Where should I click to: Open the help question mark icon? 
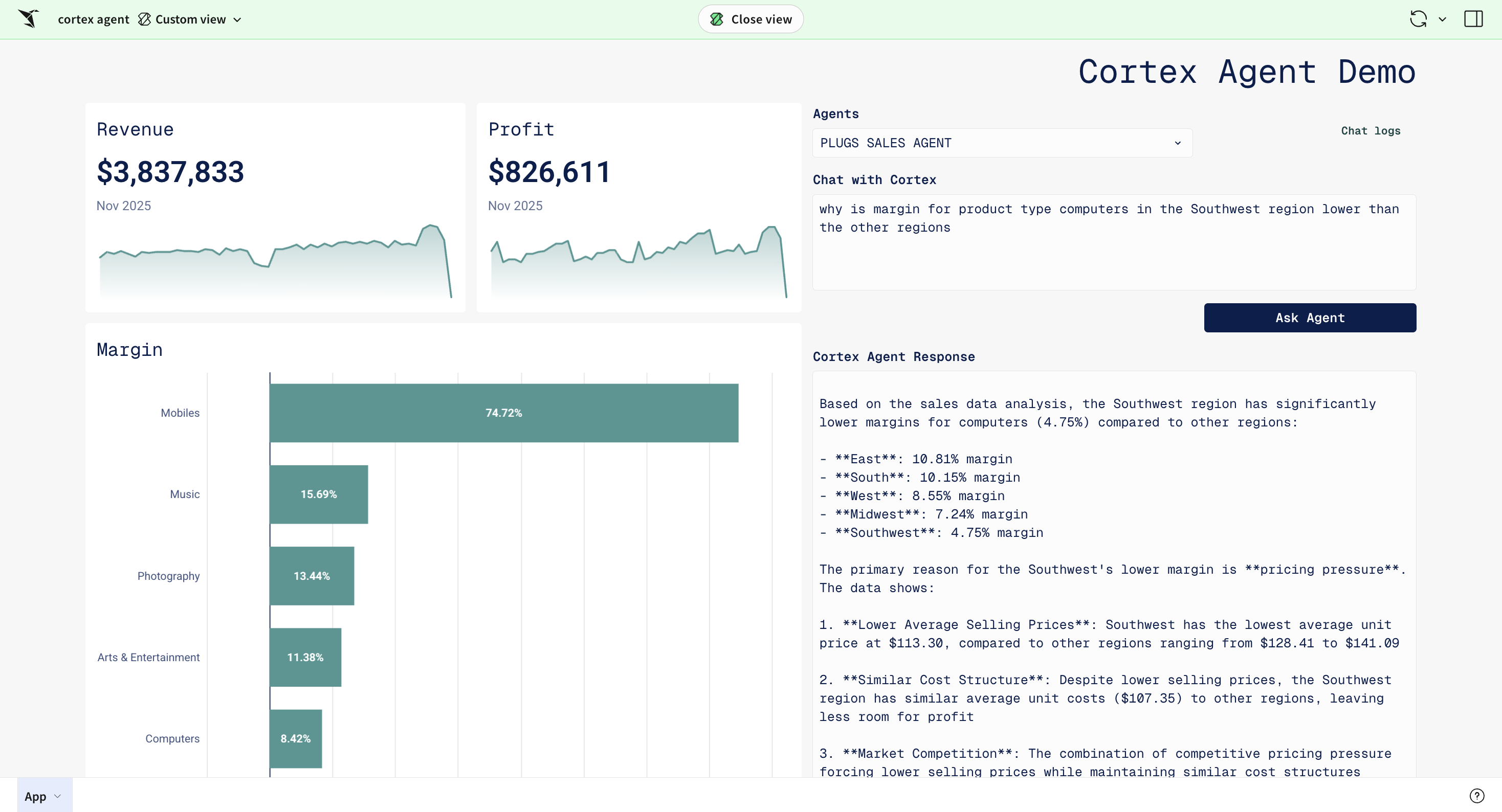[1476, 796]
